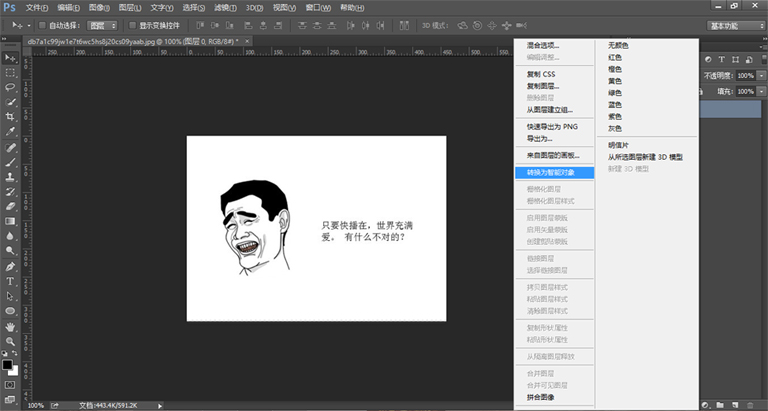Select the Gradient tool
Image resolution: width=768 pixels, height=411 pixels.
coord(10,221)
